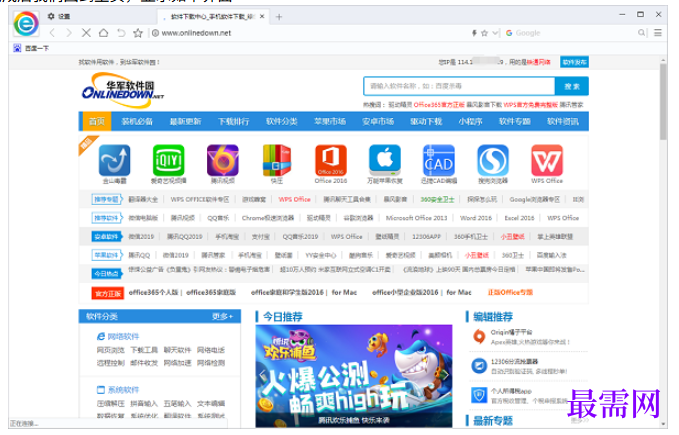The height and width of the screenshot is (435, 679).
Task: Click the 'office365' first link in red-tag row
Action: pos(154,293)
